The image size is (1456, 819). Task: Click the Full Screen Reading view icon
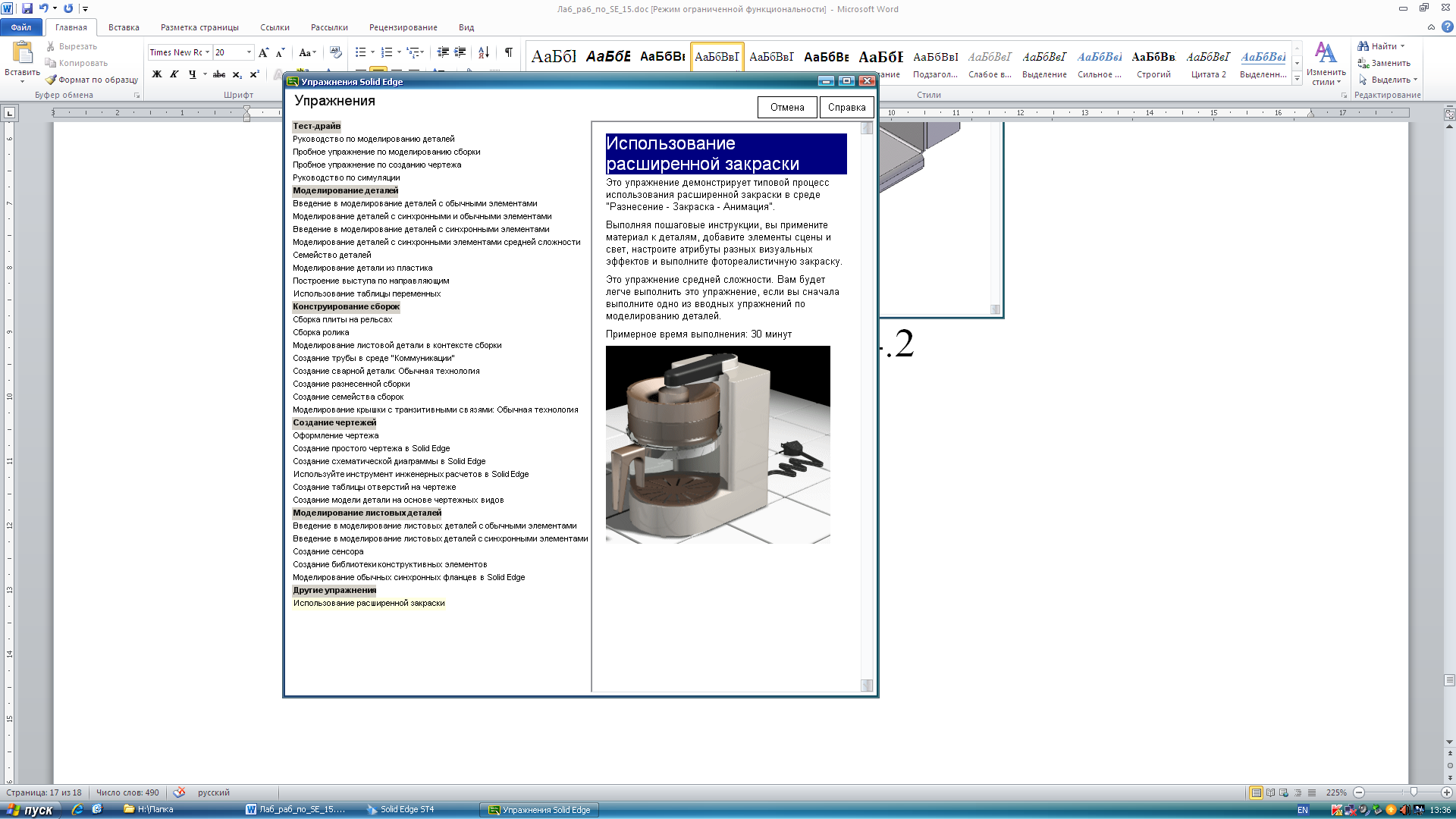coord(1270,792)
